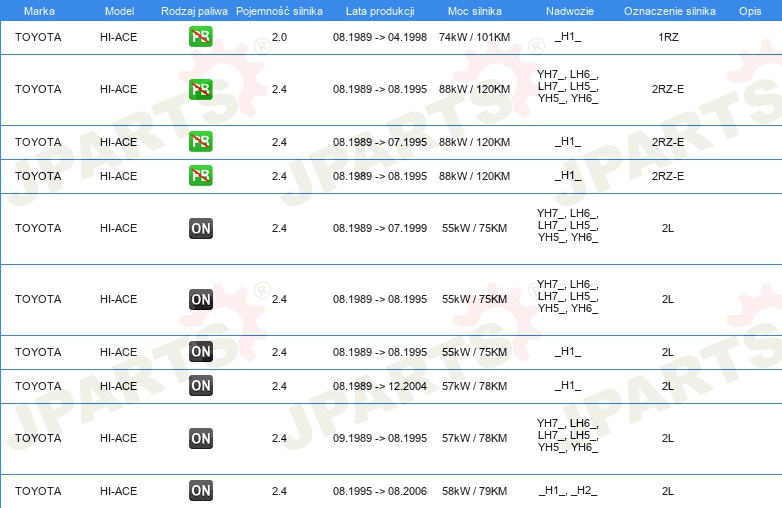Click the diesel ON icon in the 55kW _H1_ row
Viewport: 782px width, 508px height.
click(x=200, y=351)
